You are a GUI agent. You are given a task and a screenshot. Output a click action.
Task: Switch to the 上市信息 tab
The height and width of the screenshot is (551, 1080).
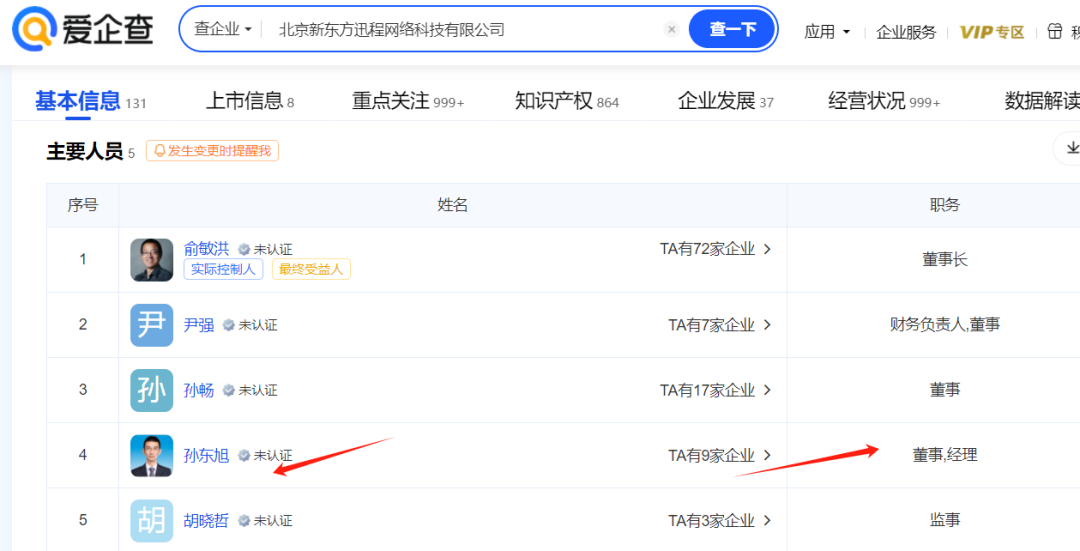250,101
